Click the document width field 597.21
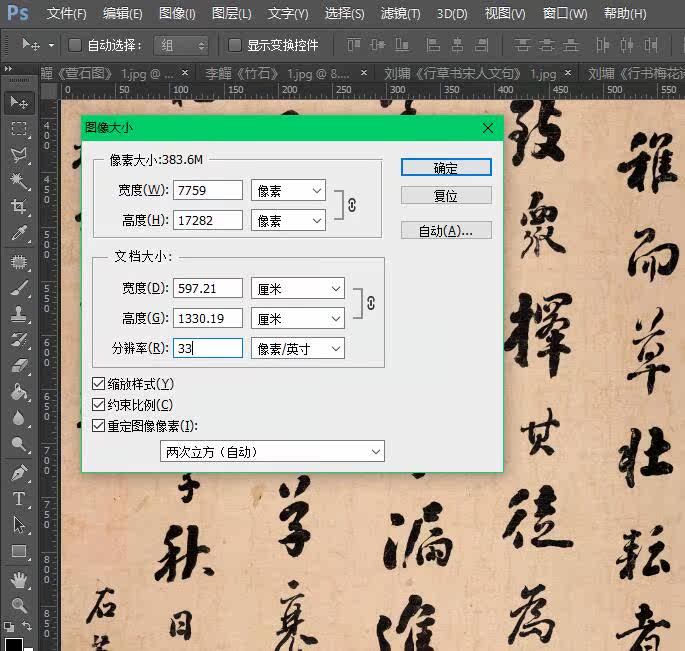Viewport: 685px width, 651px height. click(208, 288)
